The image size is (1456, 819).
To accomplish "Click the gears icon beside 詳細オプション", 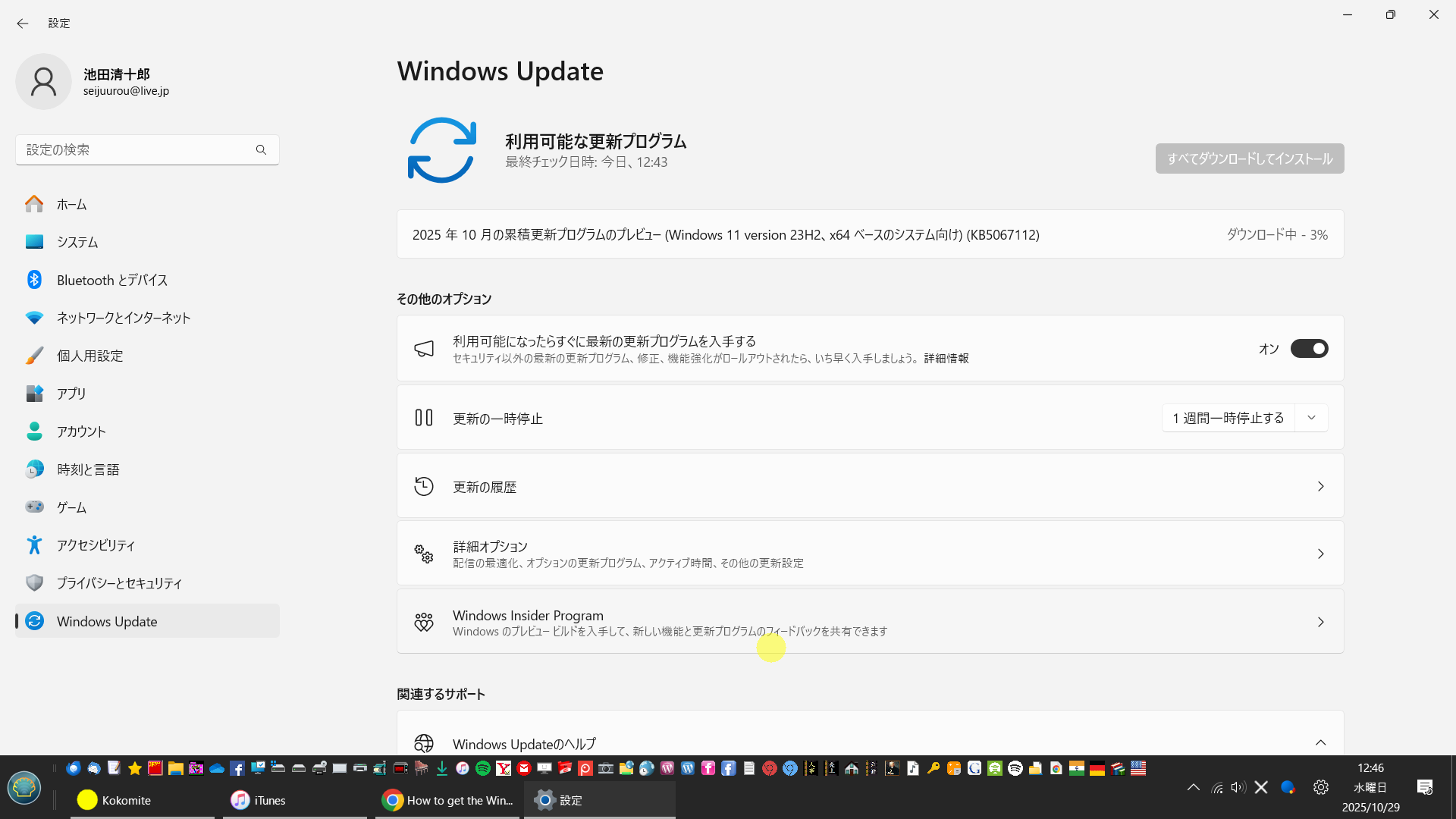I will (424, 554).
